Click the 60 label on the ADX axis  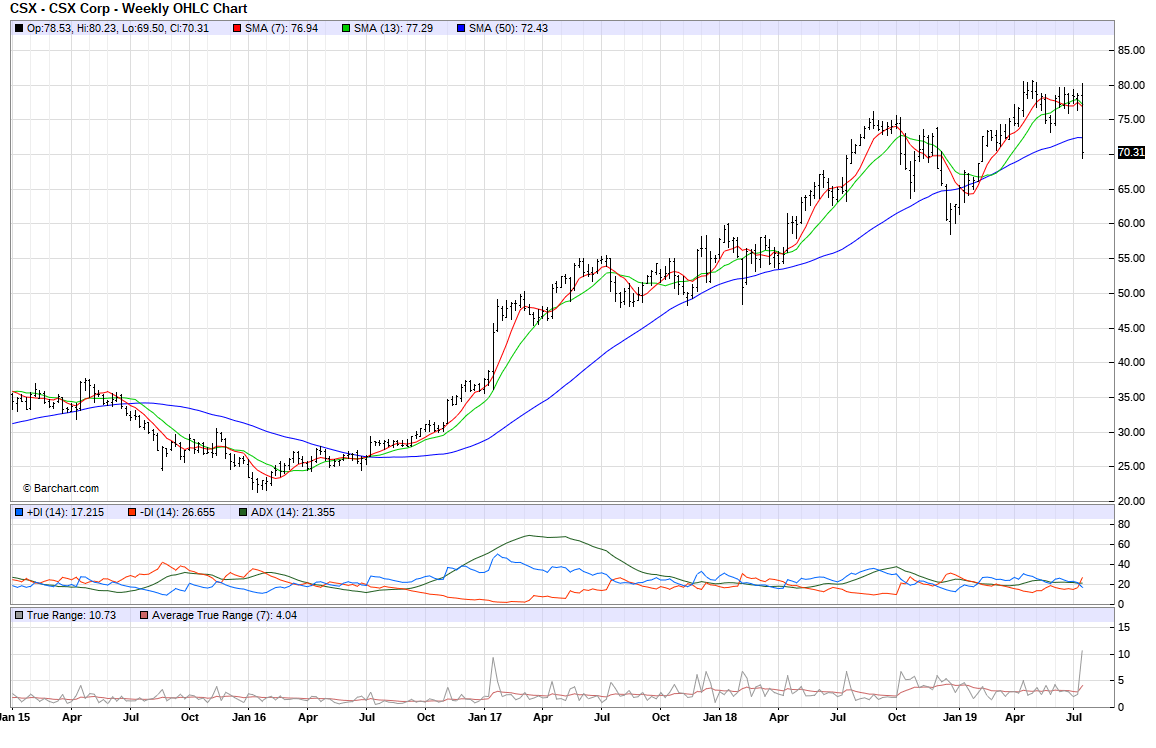tap(1124, 545)
